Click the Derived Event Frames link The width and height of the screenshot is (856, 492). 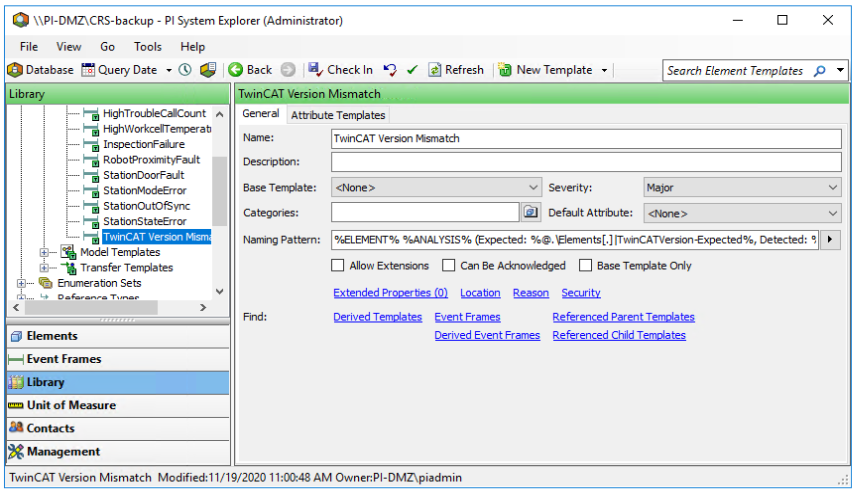(487, 335)
